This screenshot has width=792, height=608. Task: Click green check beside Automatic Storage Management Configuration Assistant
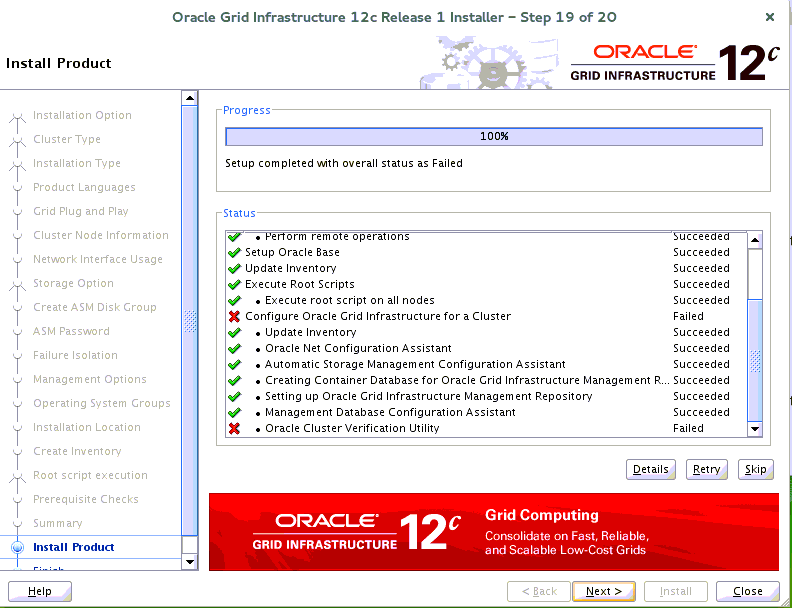(234, 364)
